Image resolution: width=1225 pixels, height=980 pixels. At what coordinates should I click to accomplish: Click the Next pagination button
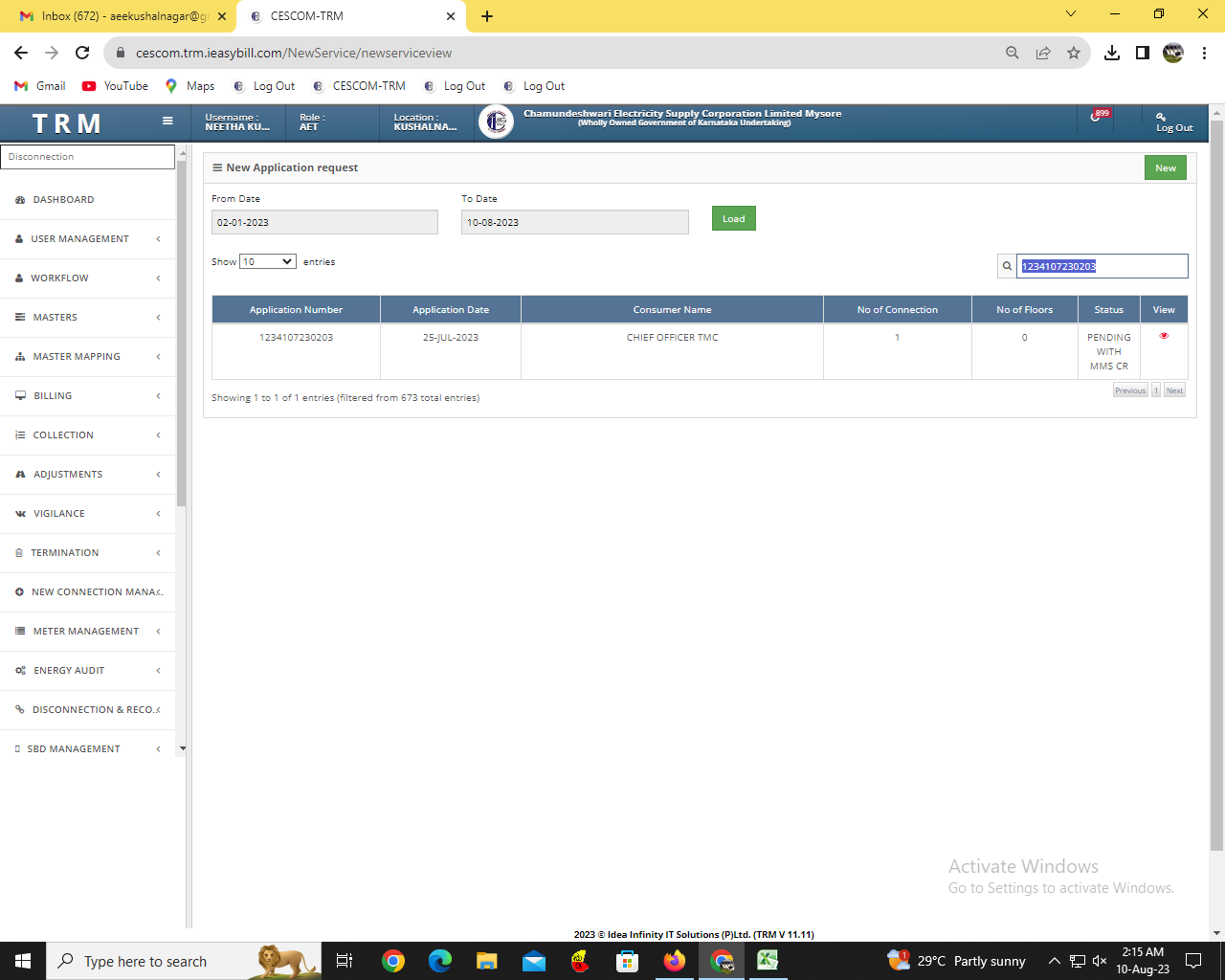click(1174, 390)
